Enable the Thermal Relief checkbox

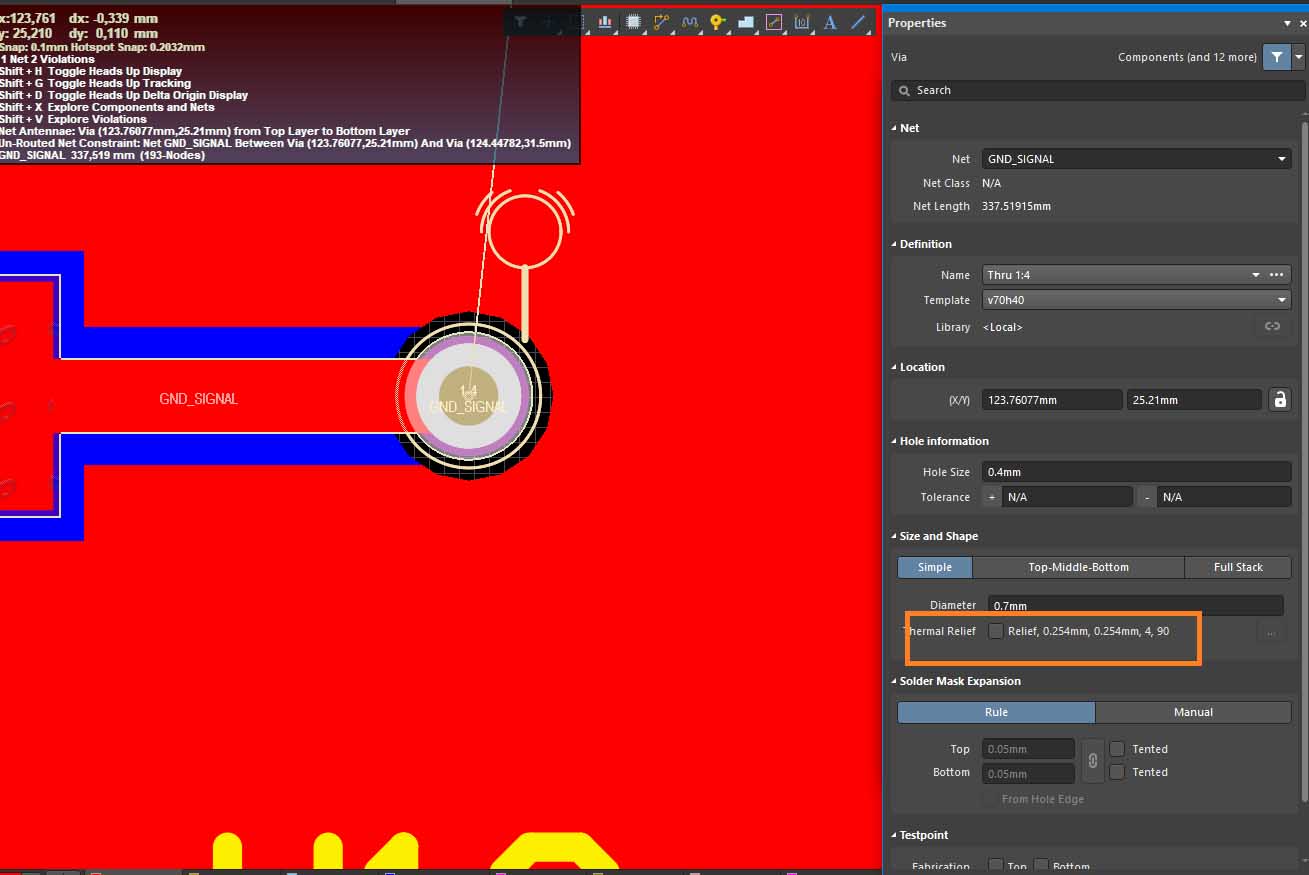point(996,631)
